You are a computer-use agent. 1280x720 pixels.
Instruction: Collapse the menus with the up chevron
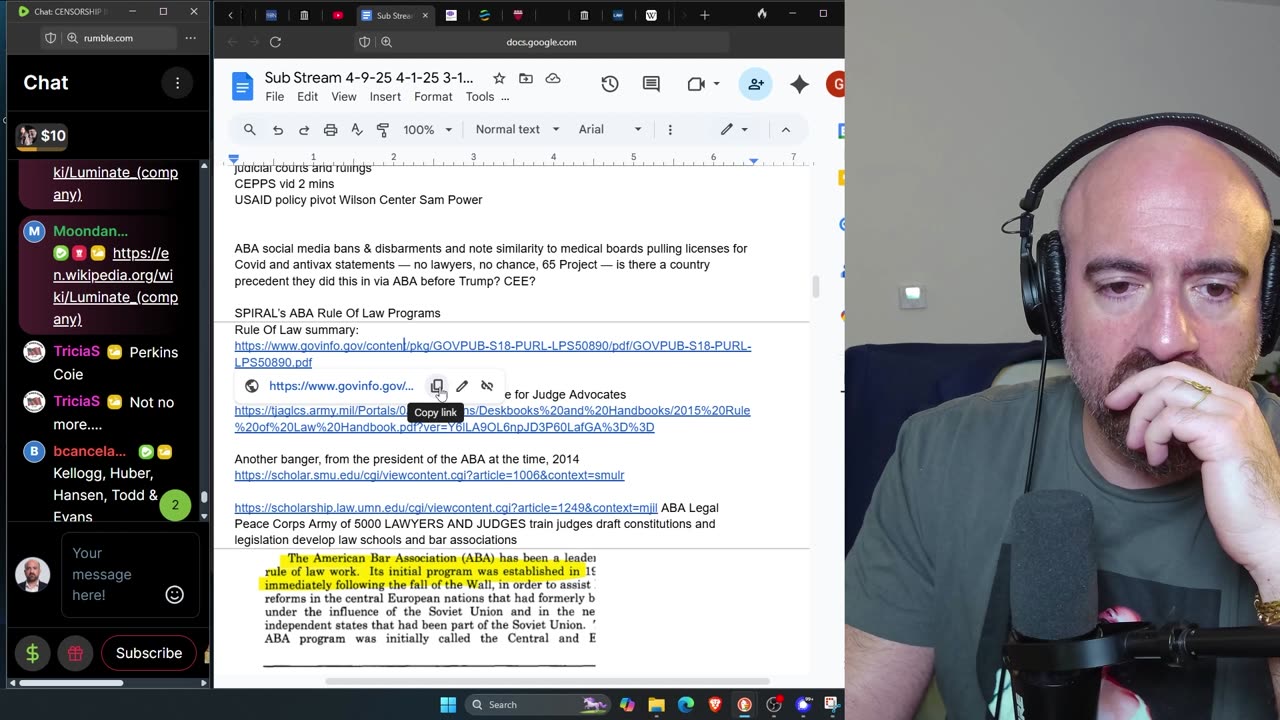tap(785, 129)
